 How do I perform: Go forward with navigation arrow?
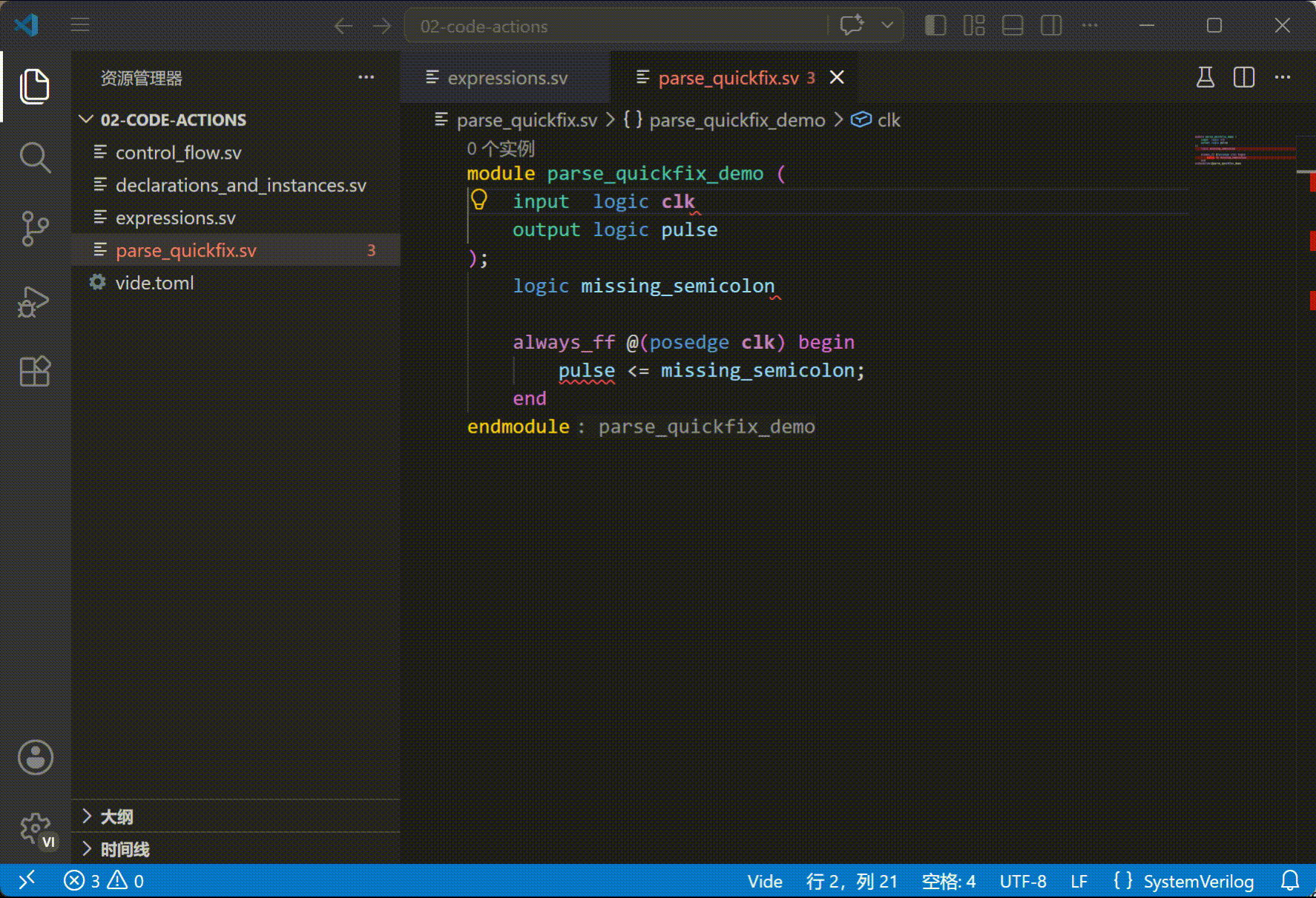point(382,26)
